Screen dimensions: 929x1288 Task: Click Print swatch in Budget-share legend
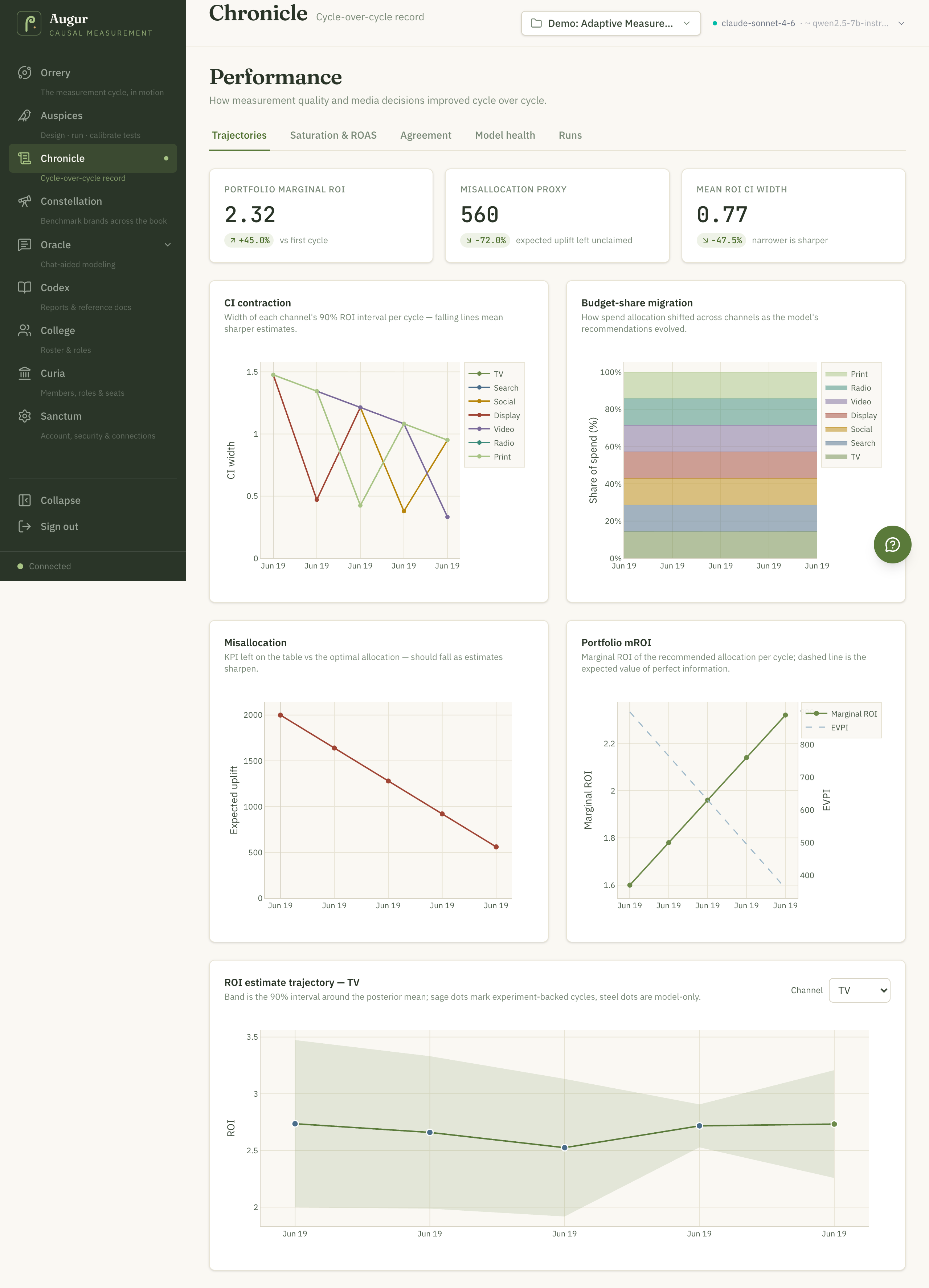[x=836, y=374]
